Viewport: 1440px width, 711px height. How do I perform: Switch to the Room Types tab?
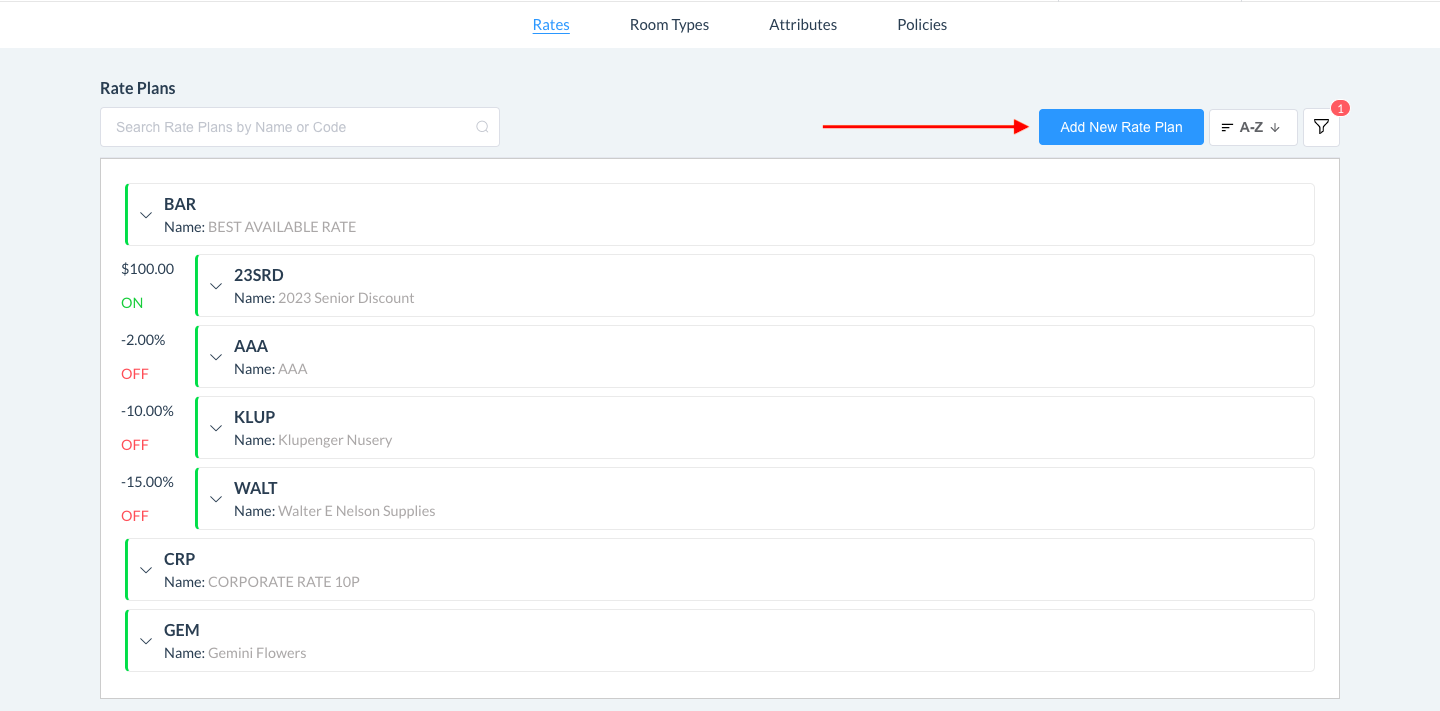point(669,25)
